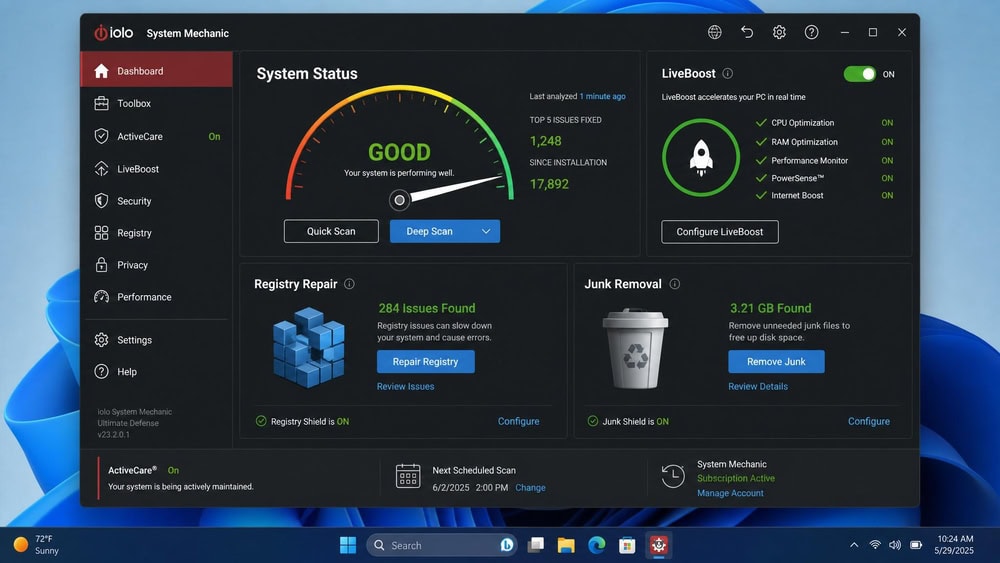
Task: Click 'Subscription Active' status text
Action: point(735,478)
